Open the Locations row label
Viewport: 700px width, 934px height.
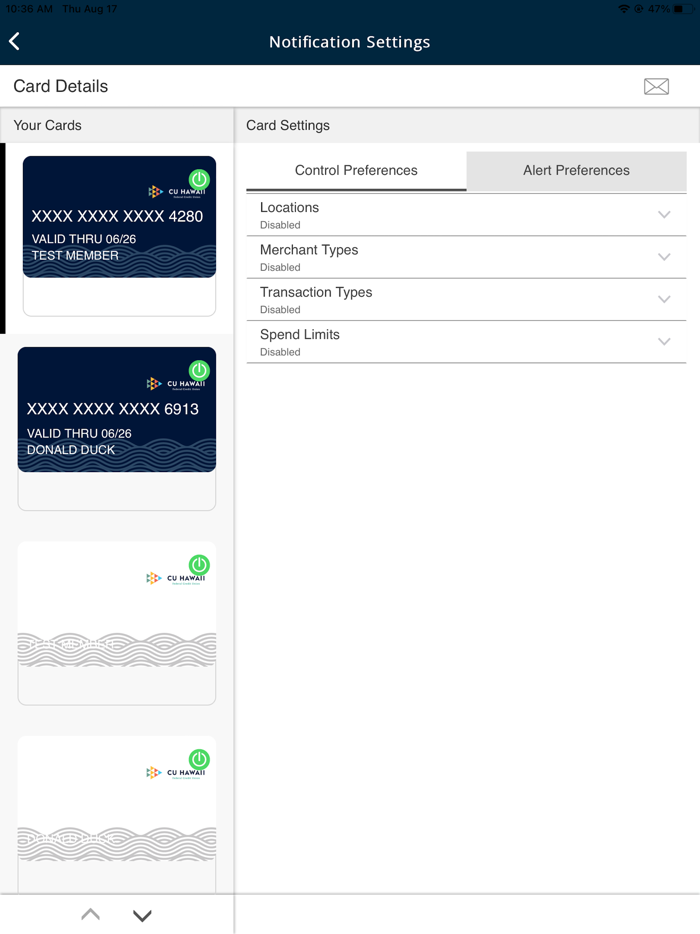(290, 207)
